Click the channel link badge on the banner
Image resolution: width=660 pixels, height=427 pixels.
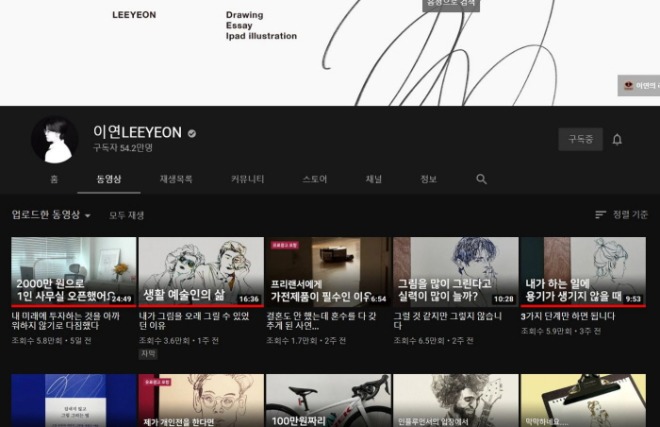pyautogui.click(x=639, y=85)
